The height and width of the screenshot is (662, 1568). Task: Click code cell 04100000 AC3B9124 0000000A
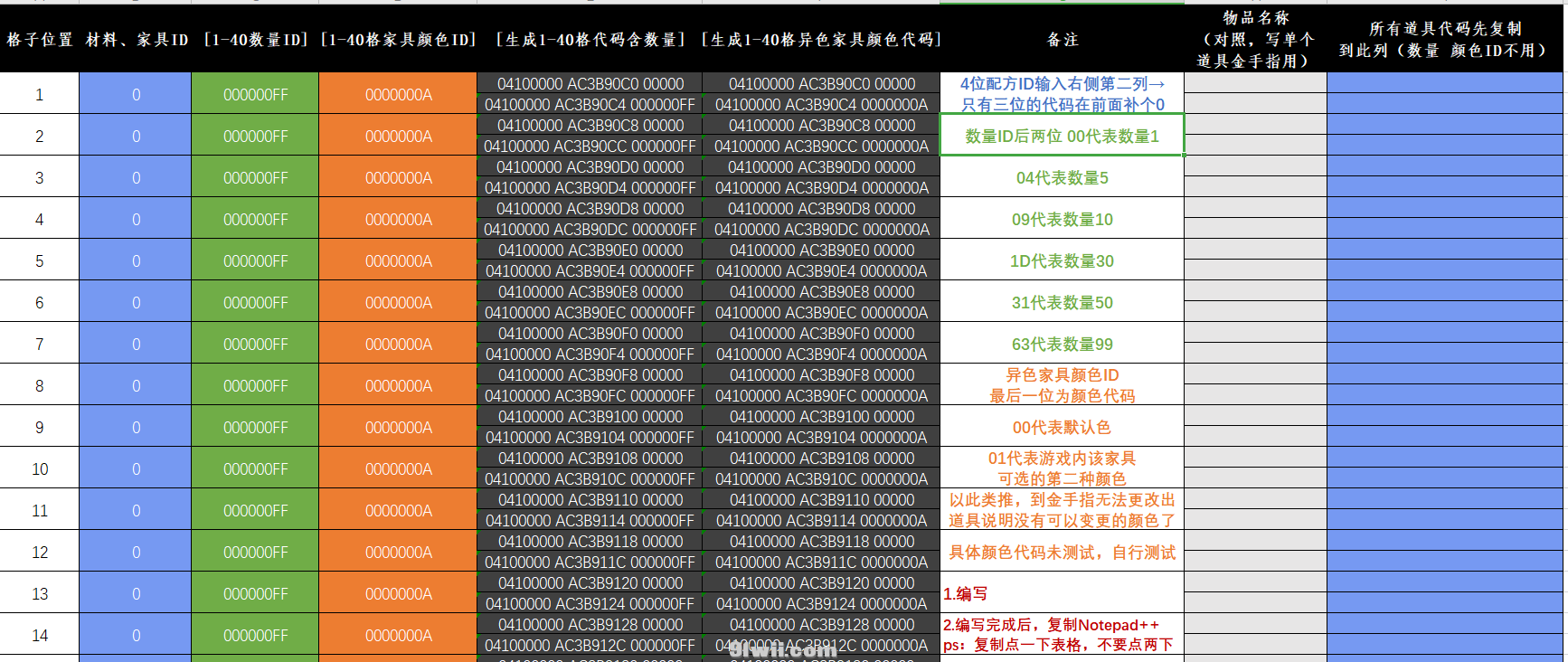tap(821, 604)
